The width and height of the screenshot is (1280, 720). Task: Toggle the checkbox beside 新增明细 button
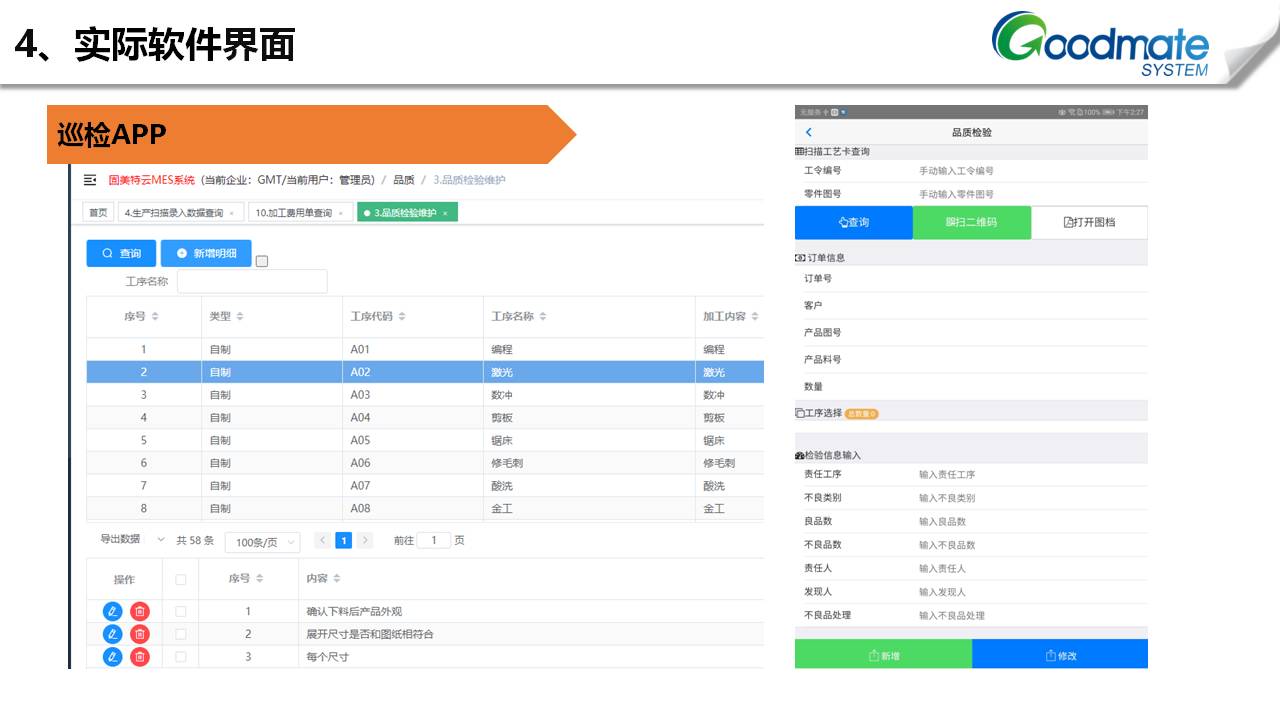click(x=262, y=261)
